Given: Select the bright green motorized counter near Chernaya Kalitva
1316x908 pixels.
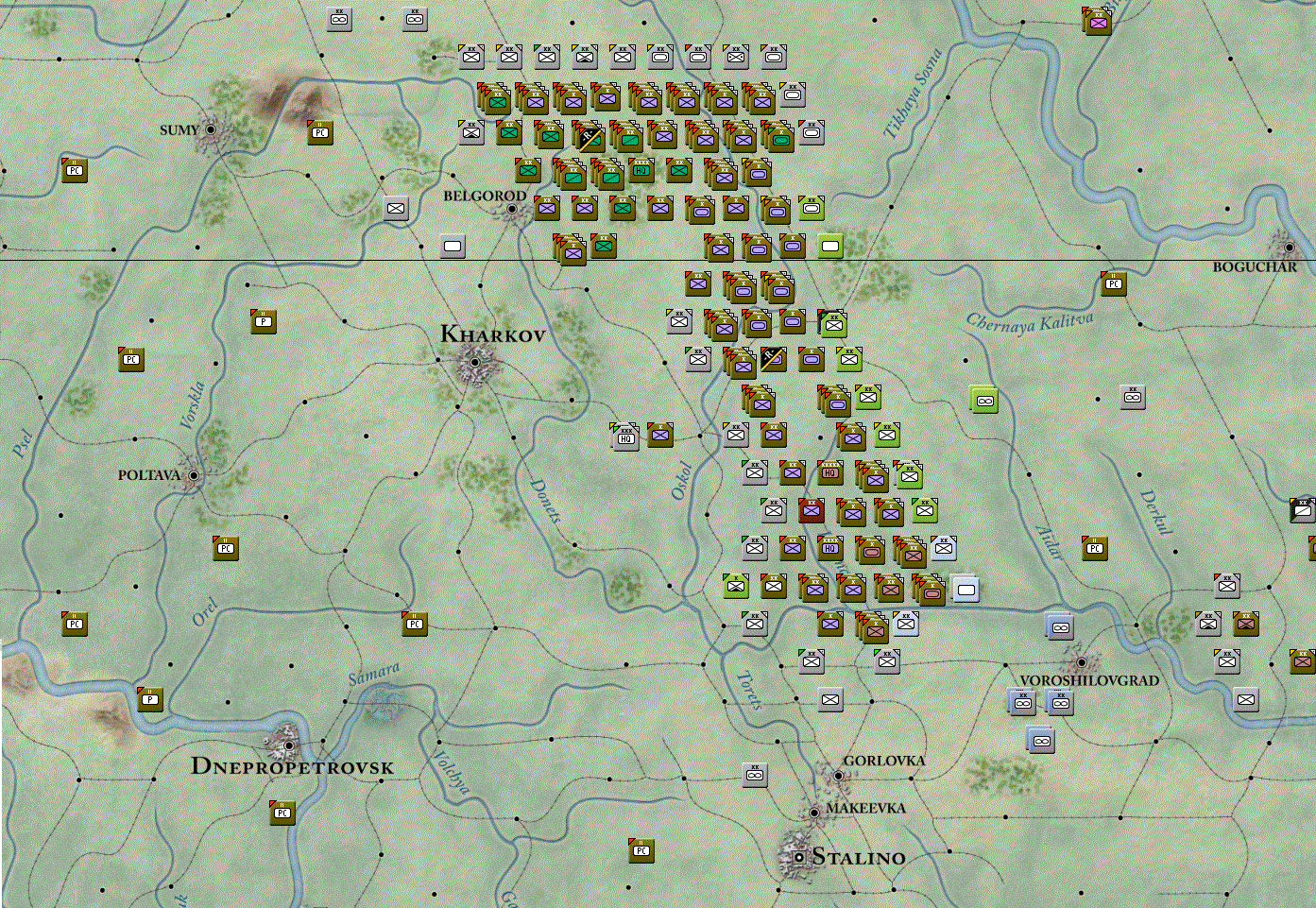Looking at the screenshot, I should (x=984, y=400).
